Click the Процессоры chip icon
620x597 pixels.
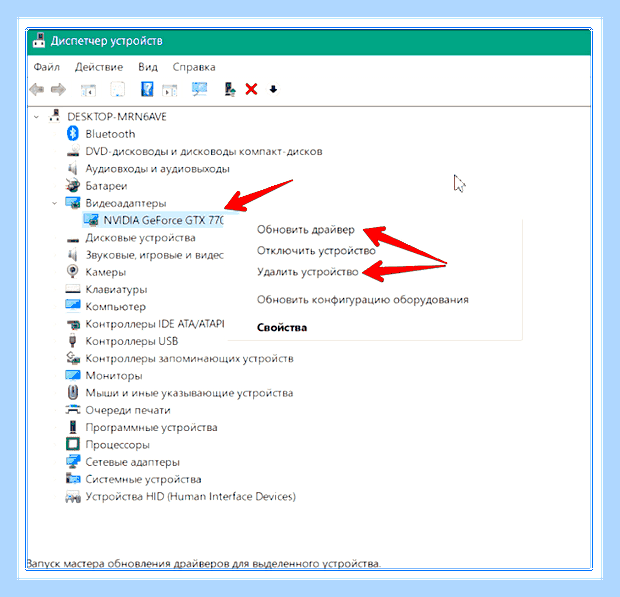(x=73, y=444)
